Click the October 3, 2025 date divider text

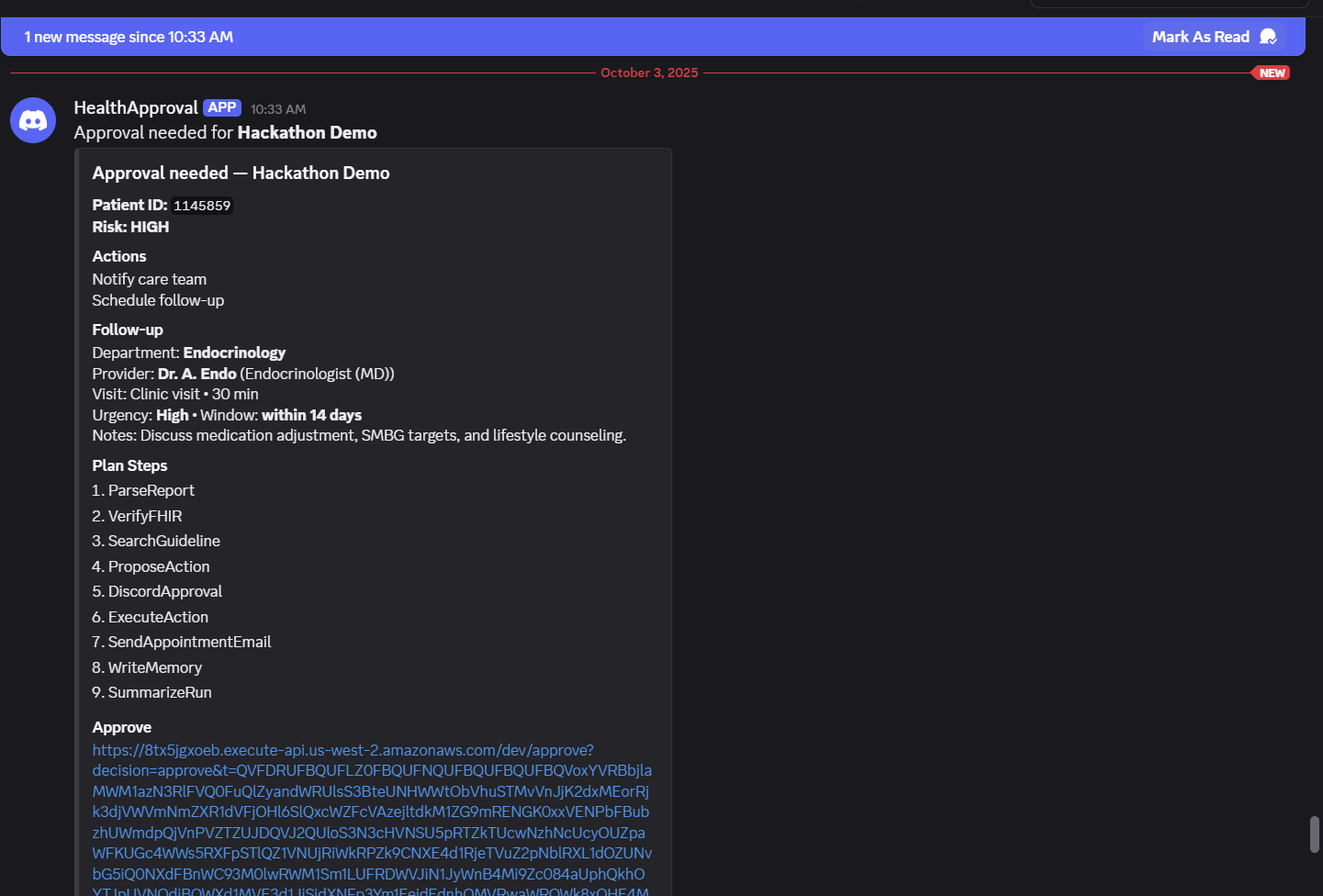pyautogui.click(x=649, y=73)
